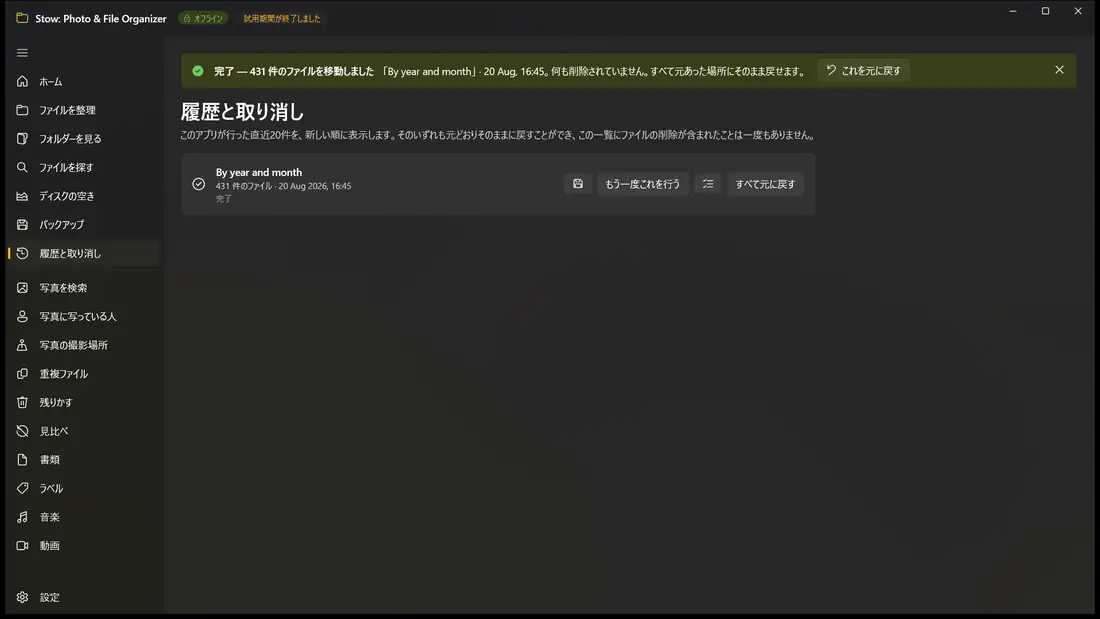This screenshot has height=619, width=1100.
Task: Open 設定 at sidebar bottom
Action: (84, 597)
